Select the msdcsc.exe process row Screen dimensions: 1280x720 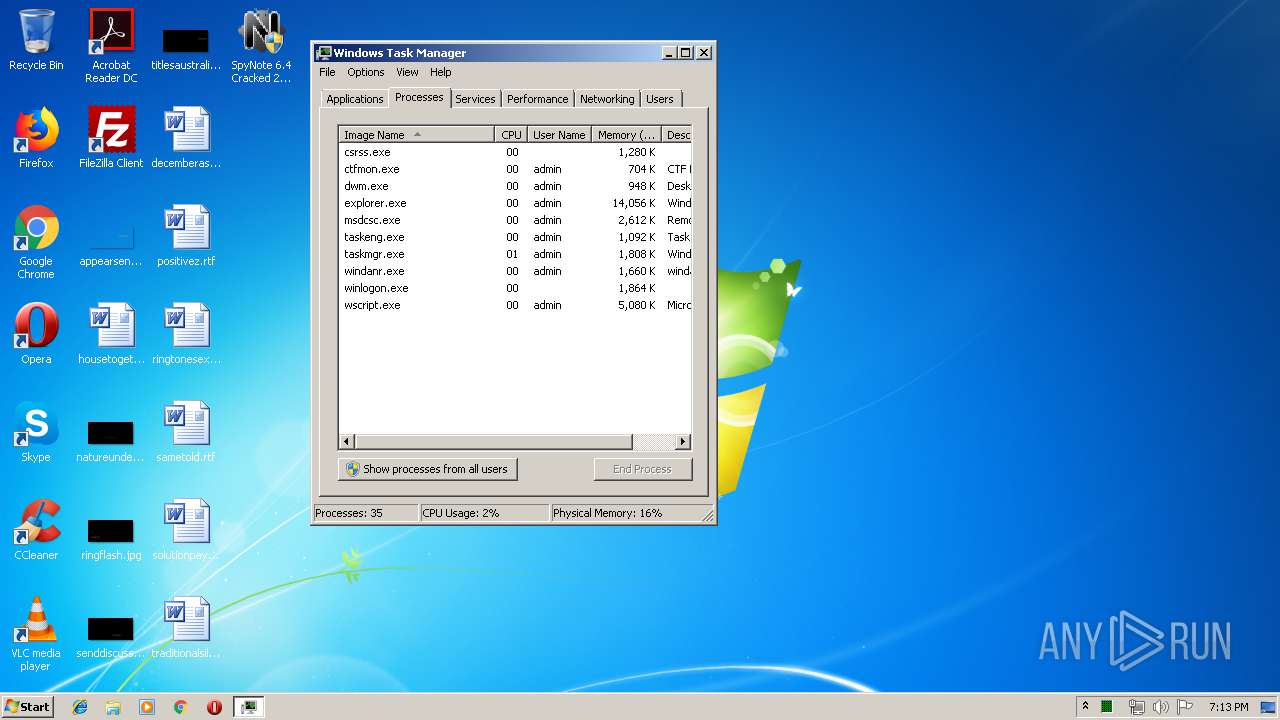coord(515,220)
